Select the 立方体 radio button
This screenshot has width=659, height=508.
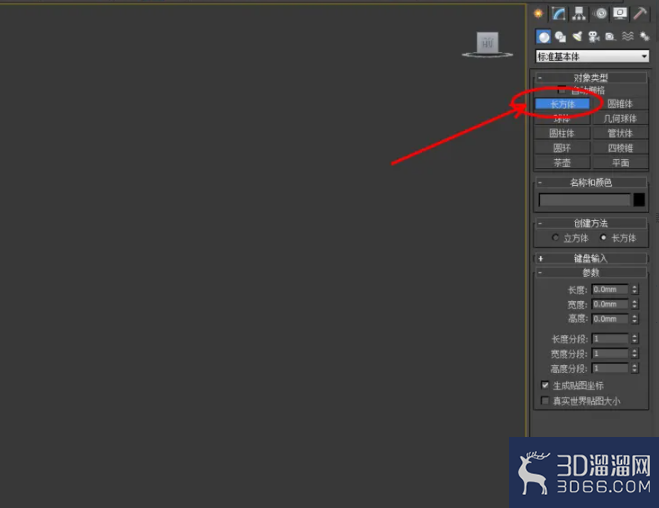click(x=556, y=238)
